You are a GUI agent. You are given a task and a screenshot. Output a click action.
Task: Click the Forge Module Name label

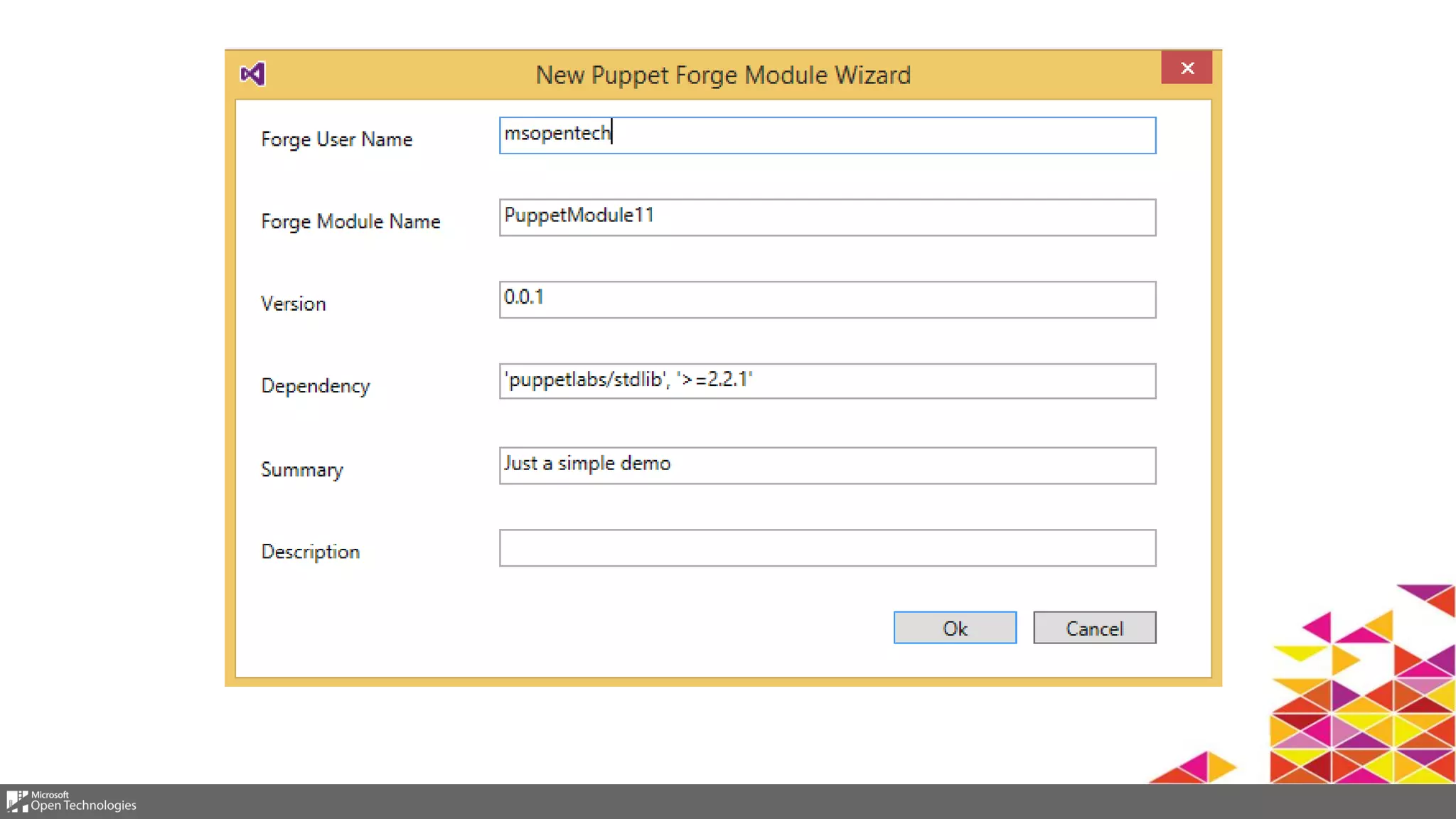350,221
